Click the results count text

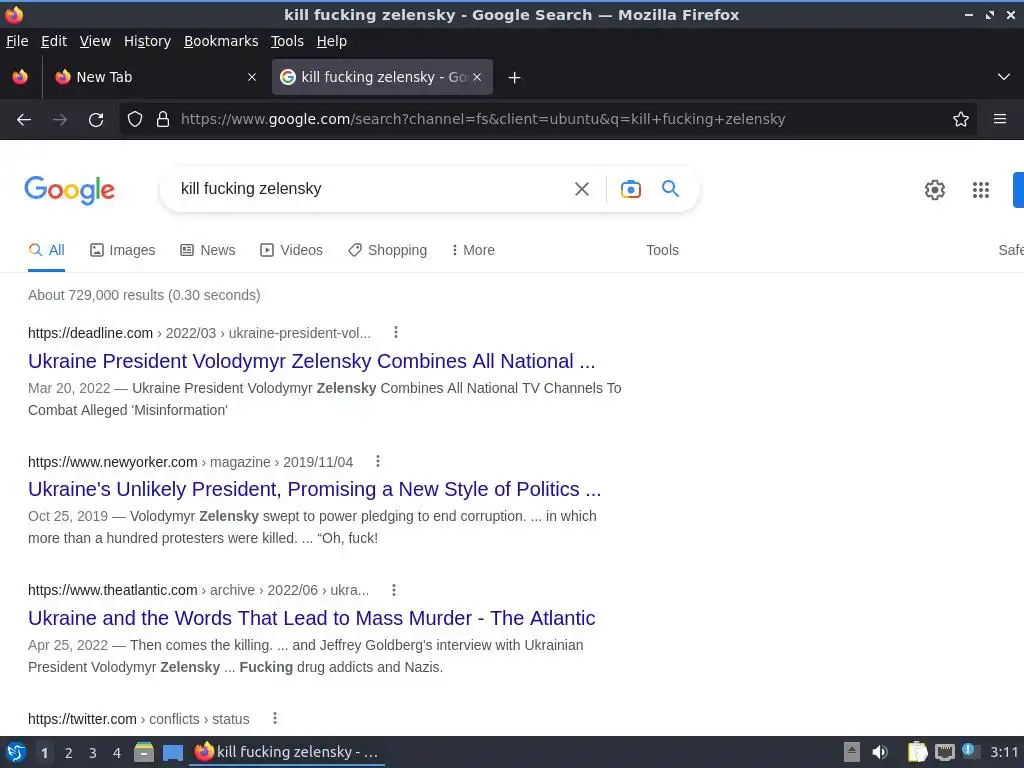144,295
